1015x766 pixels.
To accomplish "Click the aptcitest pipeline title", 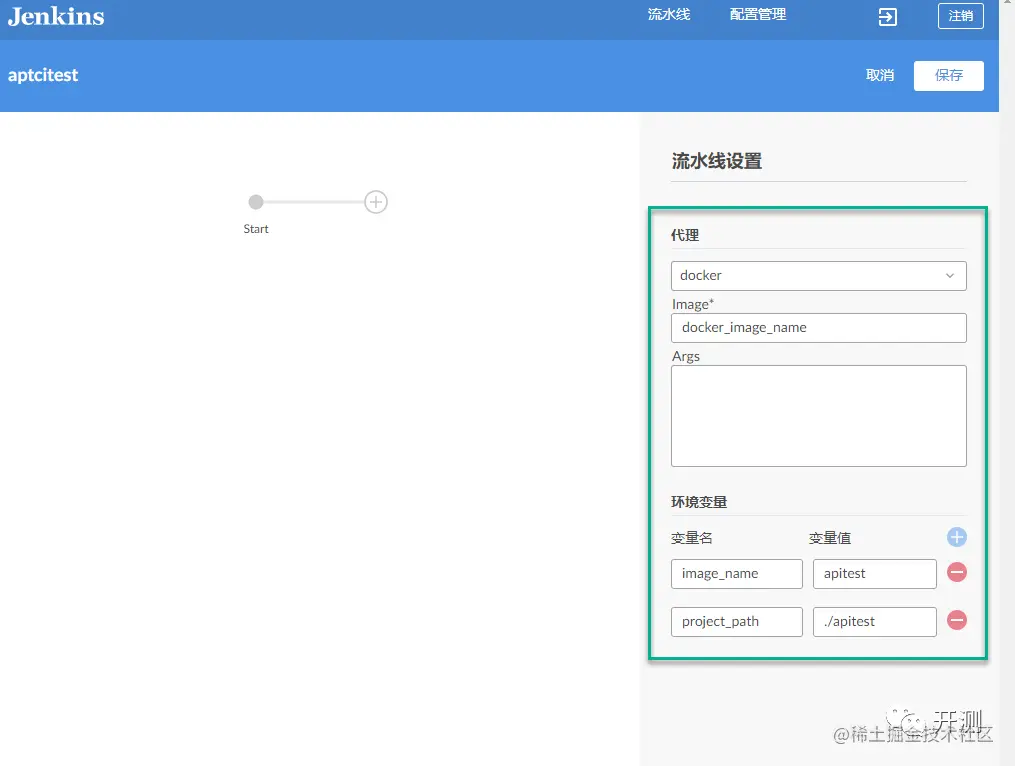I will point(43,75).
